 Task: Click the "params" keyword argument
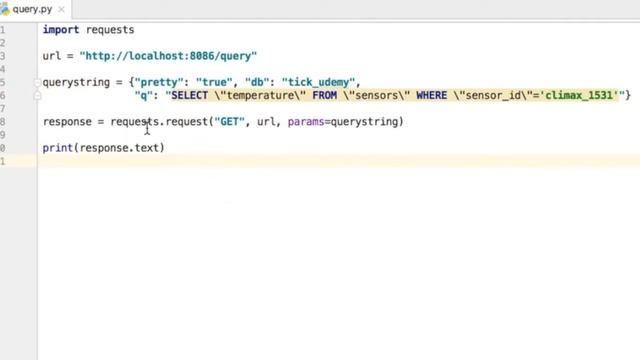(x=306, y=122)
